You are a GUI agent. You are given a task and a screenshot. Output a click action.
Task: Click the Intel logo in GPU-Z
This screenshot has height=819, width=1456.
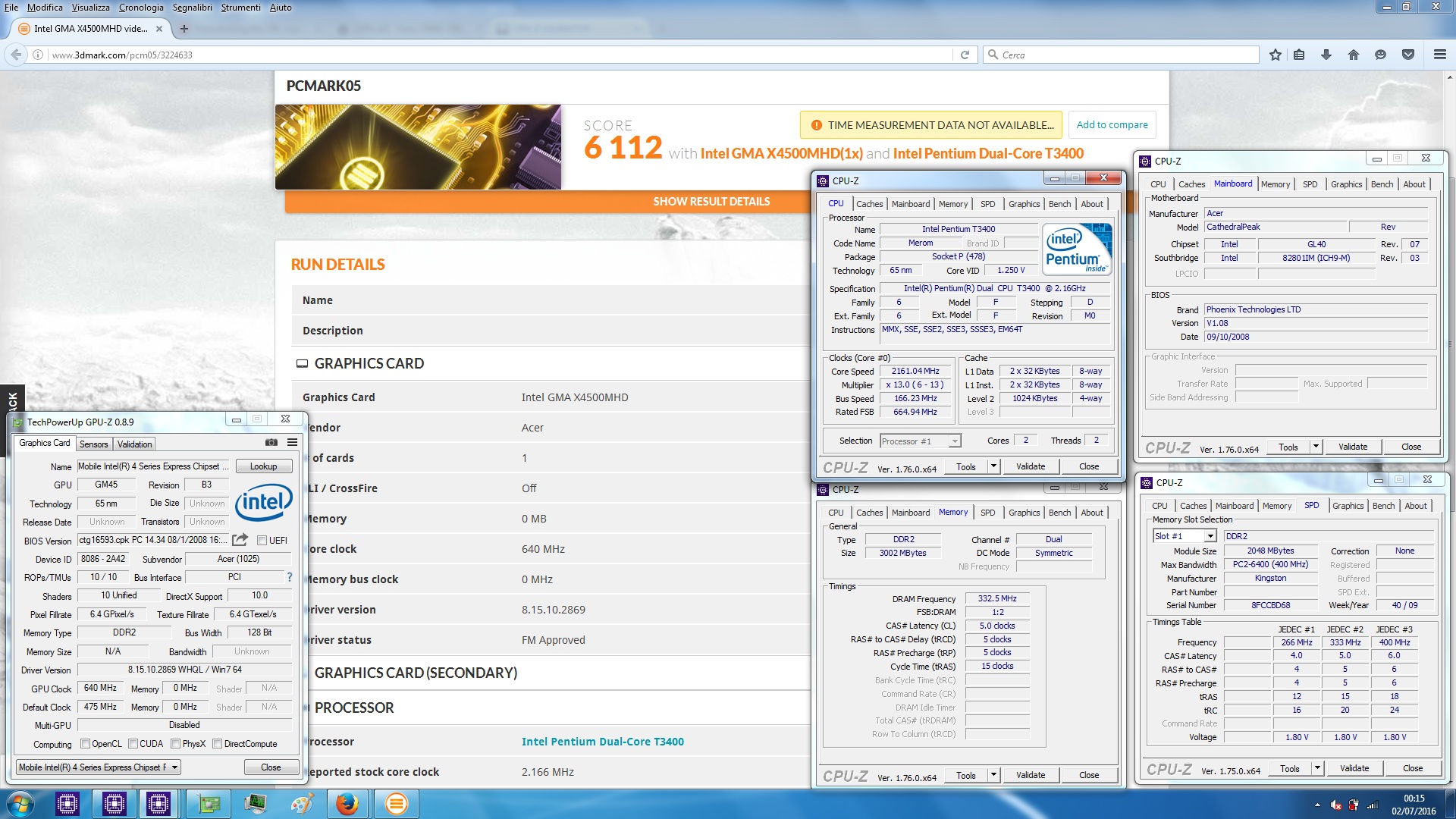(263, 502)
